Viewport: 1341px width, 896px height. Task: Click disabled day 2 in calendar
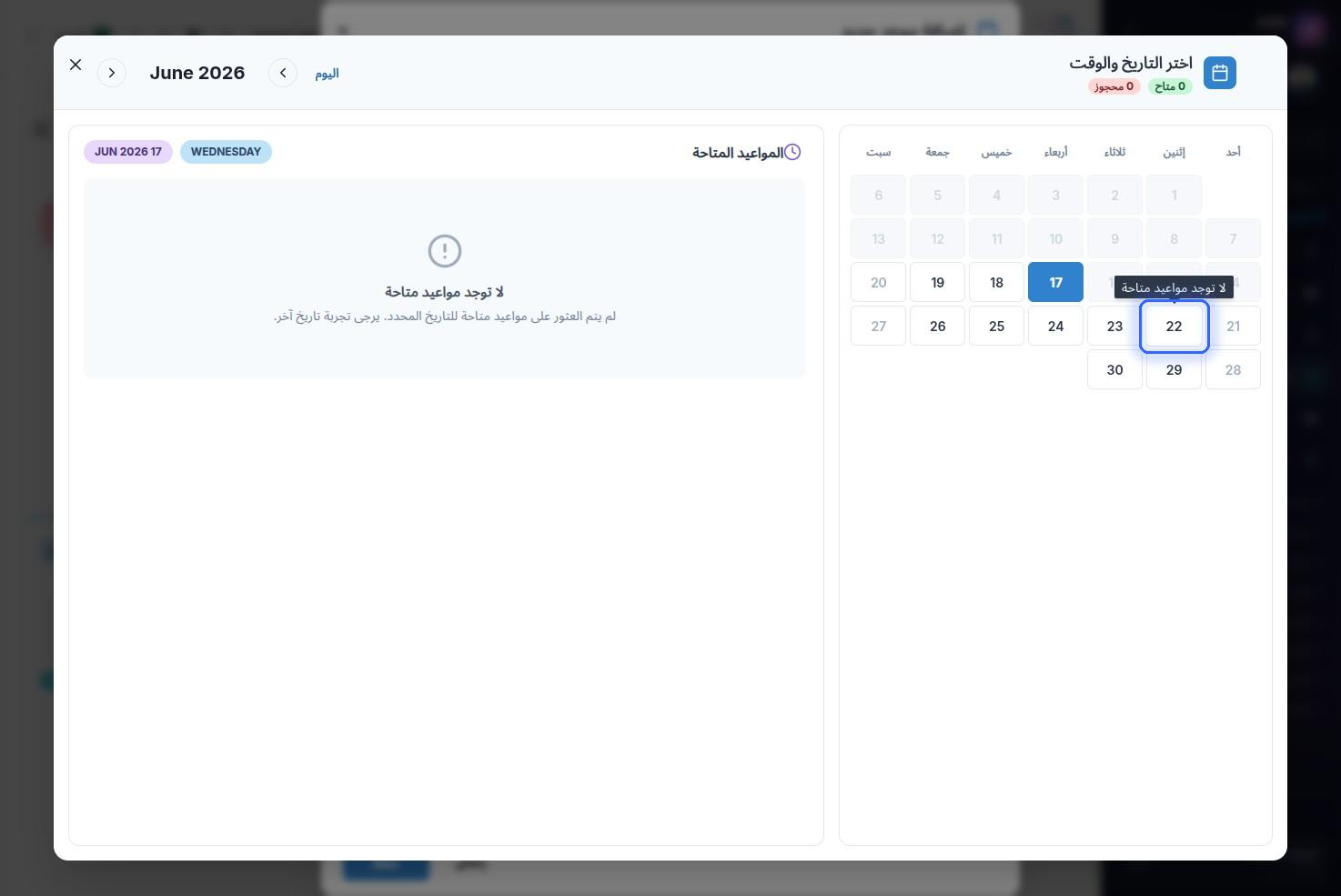point(1114,195)
